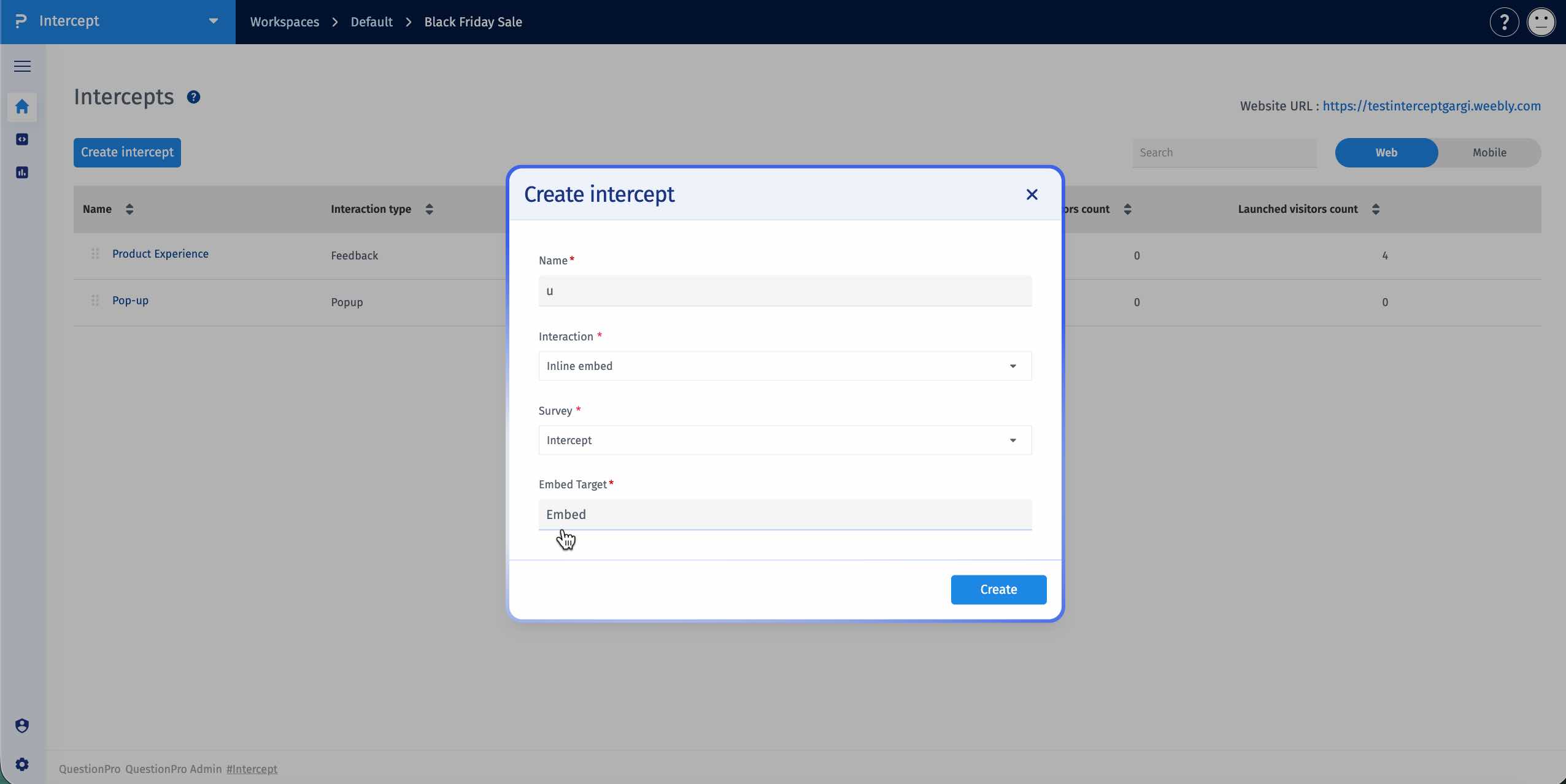
Task: Click Default in the breadcrumb
Action: (x=371, y=22)
